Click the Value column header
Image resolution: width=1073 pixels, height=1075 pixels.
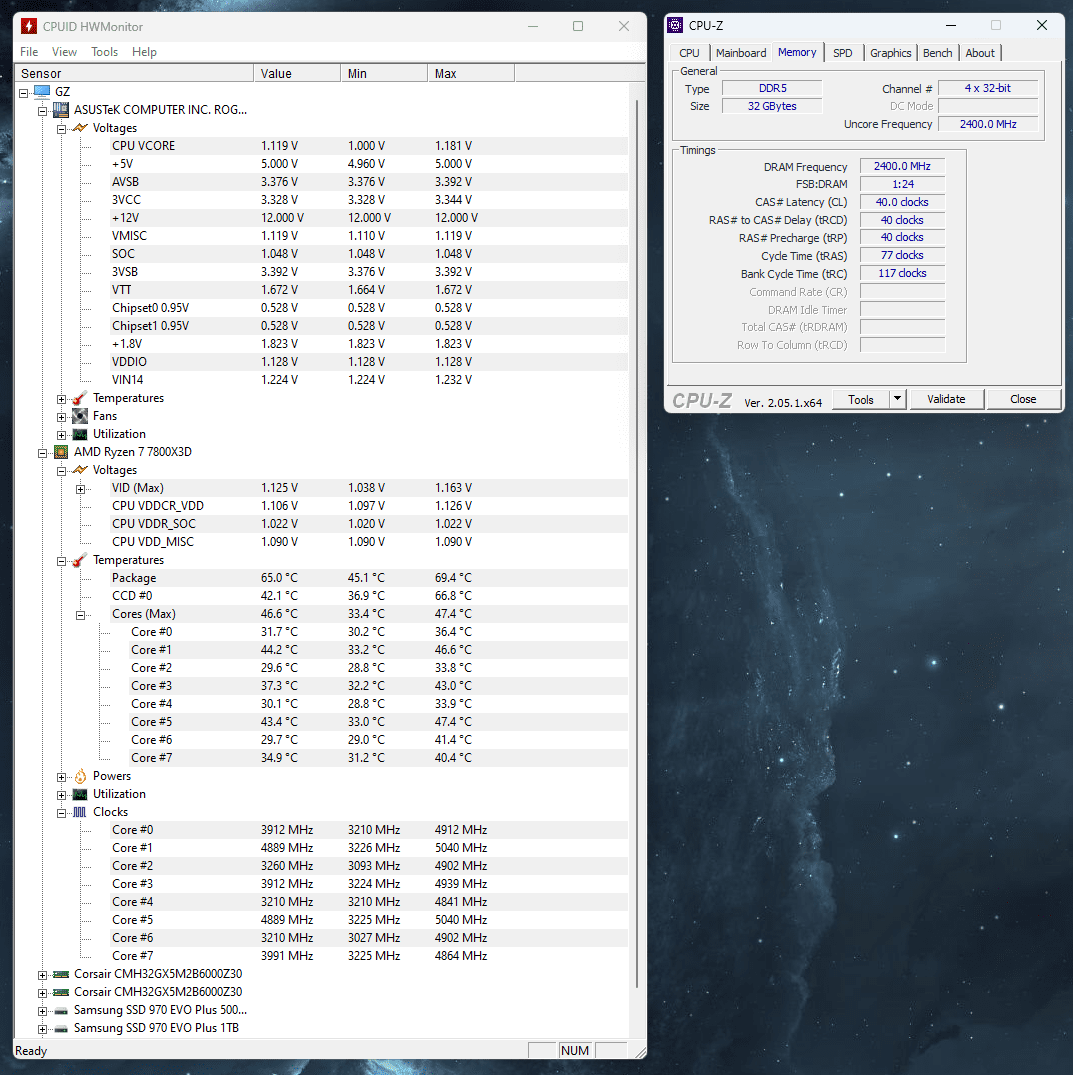297,73
